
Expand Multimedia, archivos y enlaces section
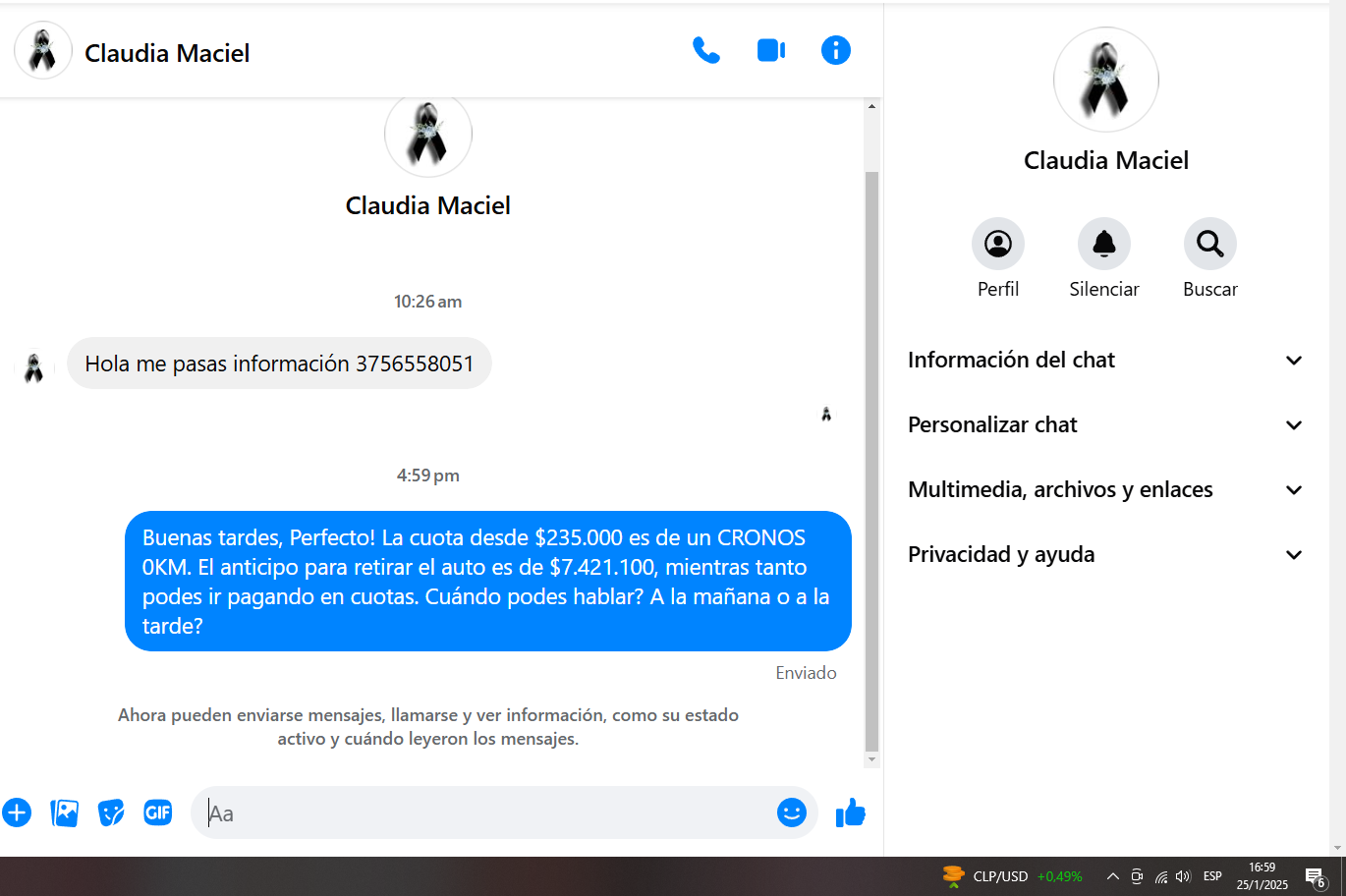coord(1106,490)
